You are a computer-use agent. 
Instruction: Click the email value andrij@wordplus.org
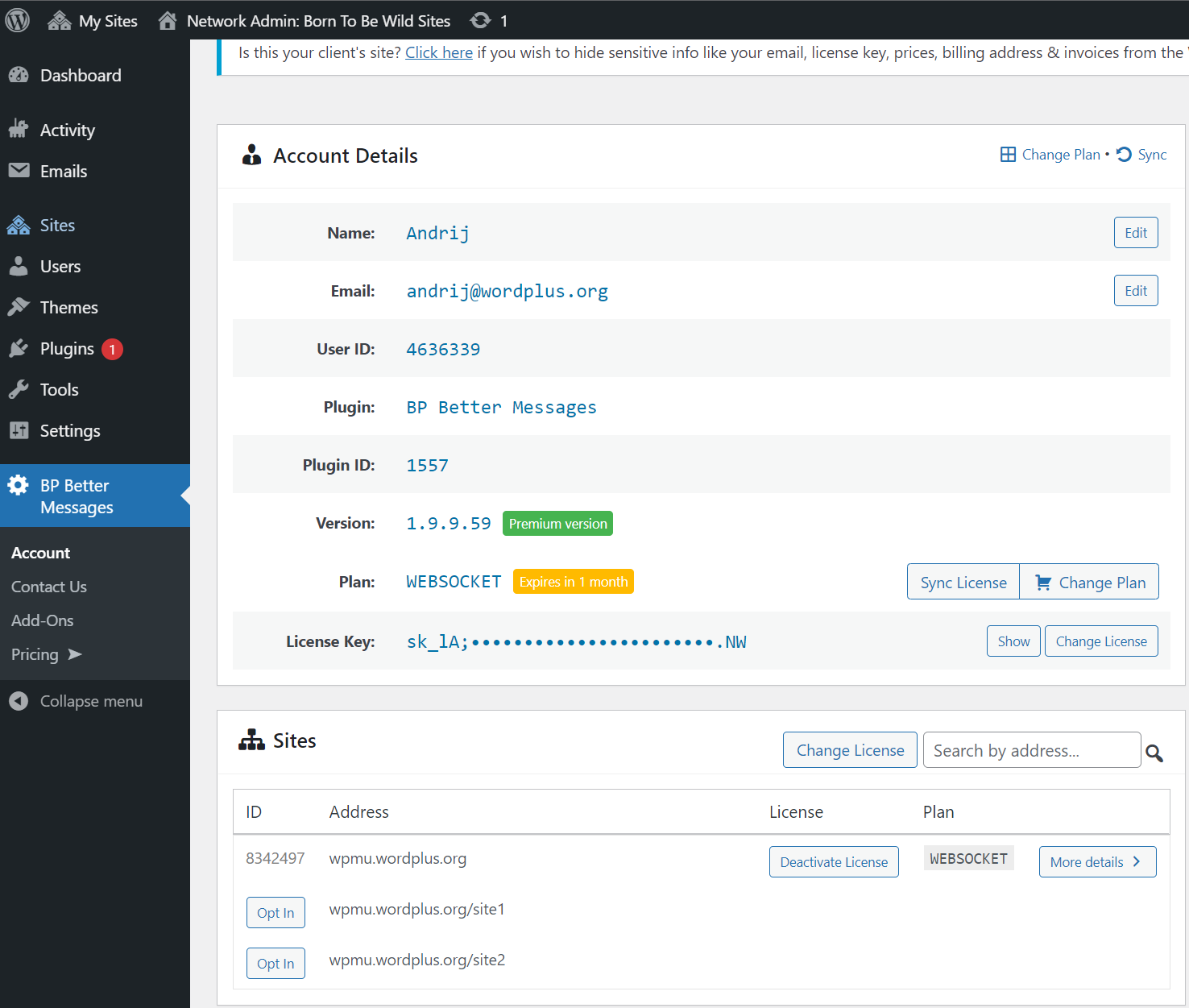tap(507, 291)
